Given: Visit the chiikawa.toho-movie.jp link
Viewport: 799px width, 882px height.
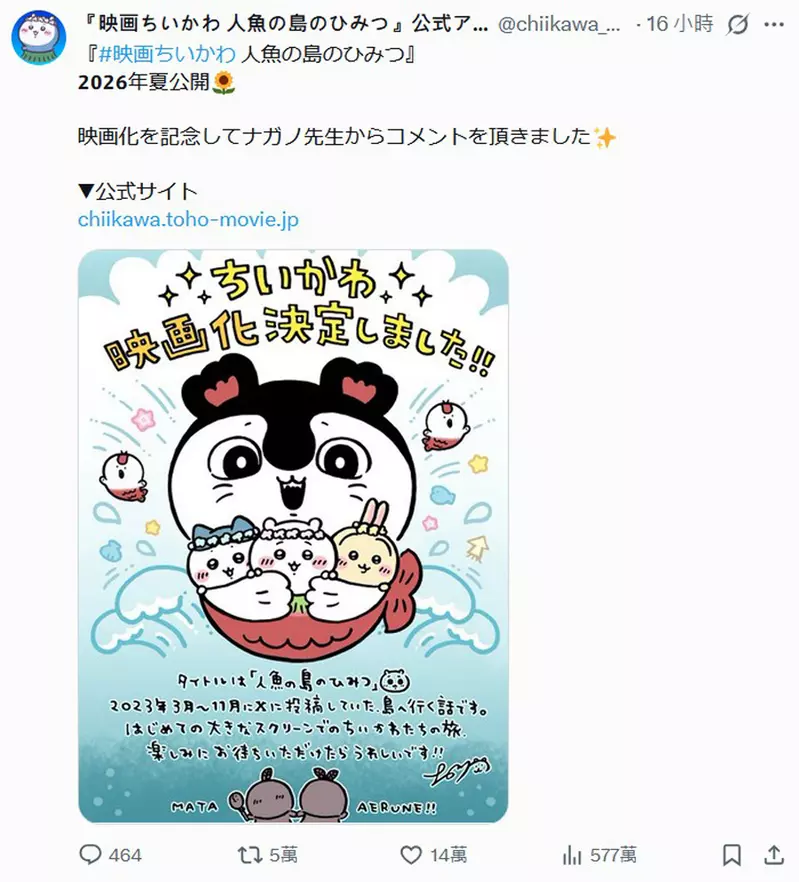Looking at the screenshot, I should [188, 219].
